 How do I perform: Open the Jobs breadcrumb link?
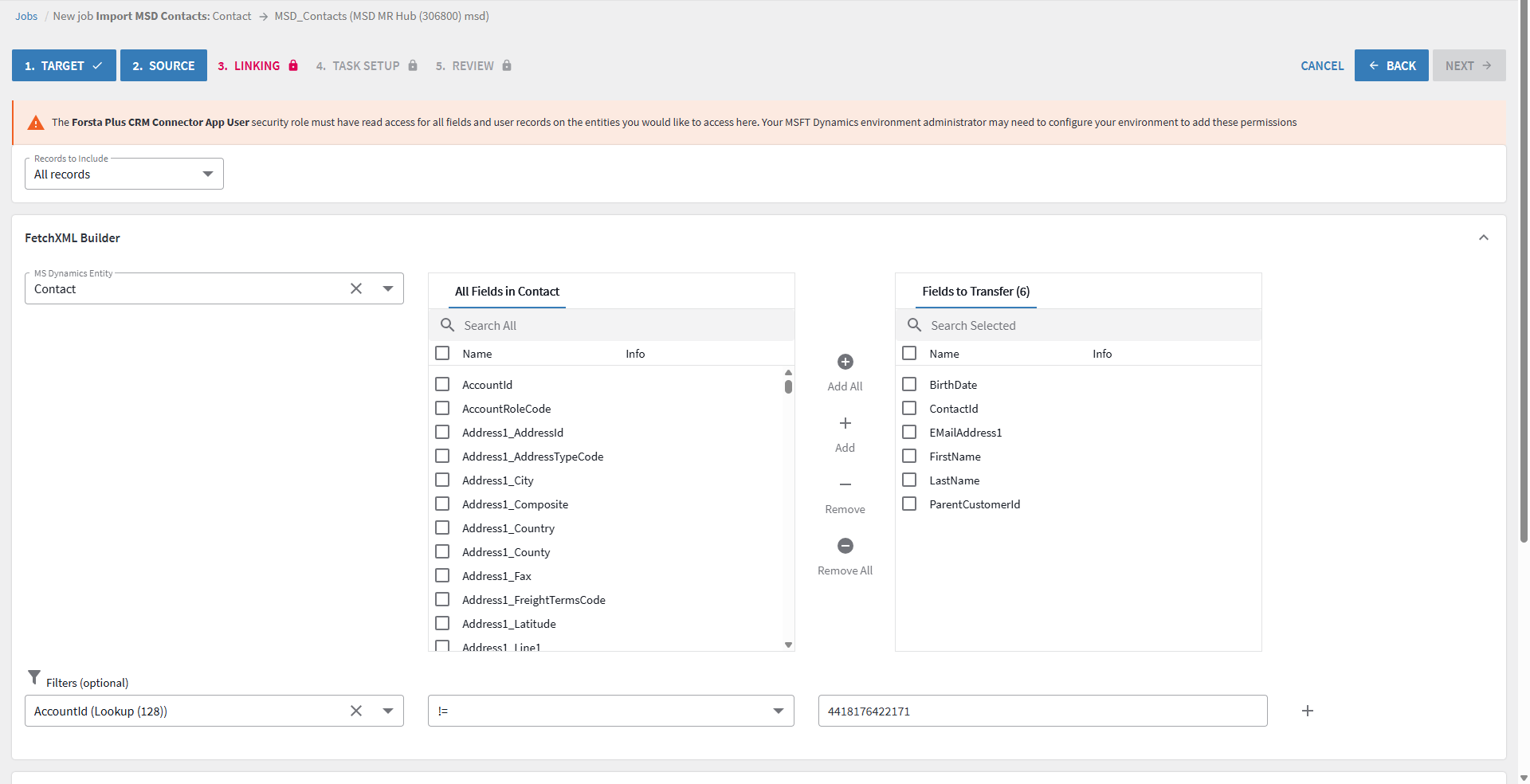point(26,16)
